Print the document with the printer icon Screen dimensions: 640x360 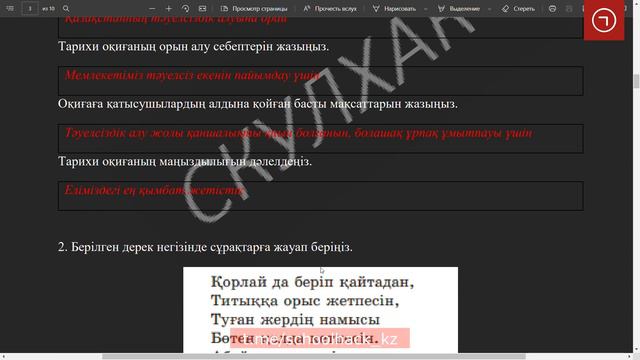[x=552, y=9]
